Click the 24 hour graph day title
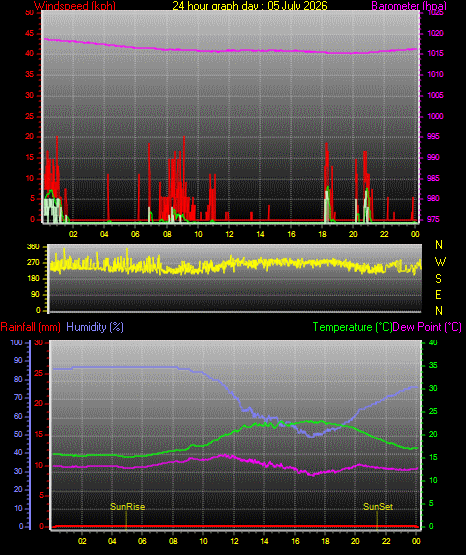The width and height of the screenshot is (466, 555). coord(250,6)
